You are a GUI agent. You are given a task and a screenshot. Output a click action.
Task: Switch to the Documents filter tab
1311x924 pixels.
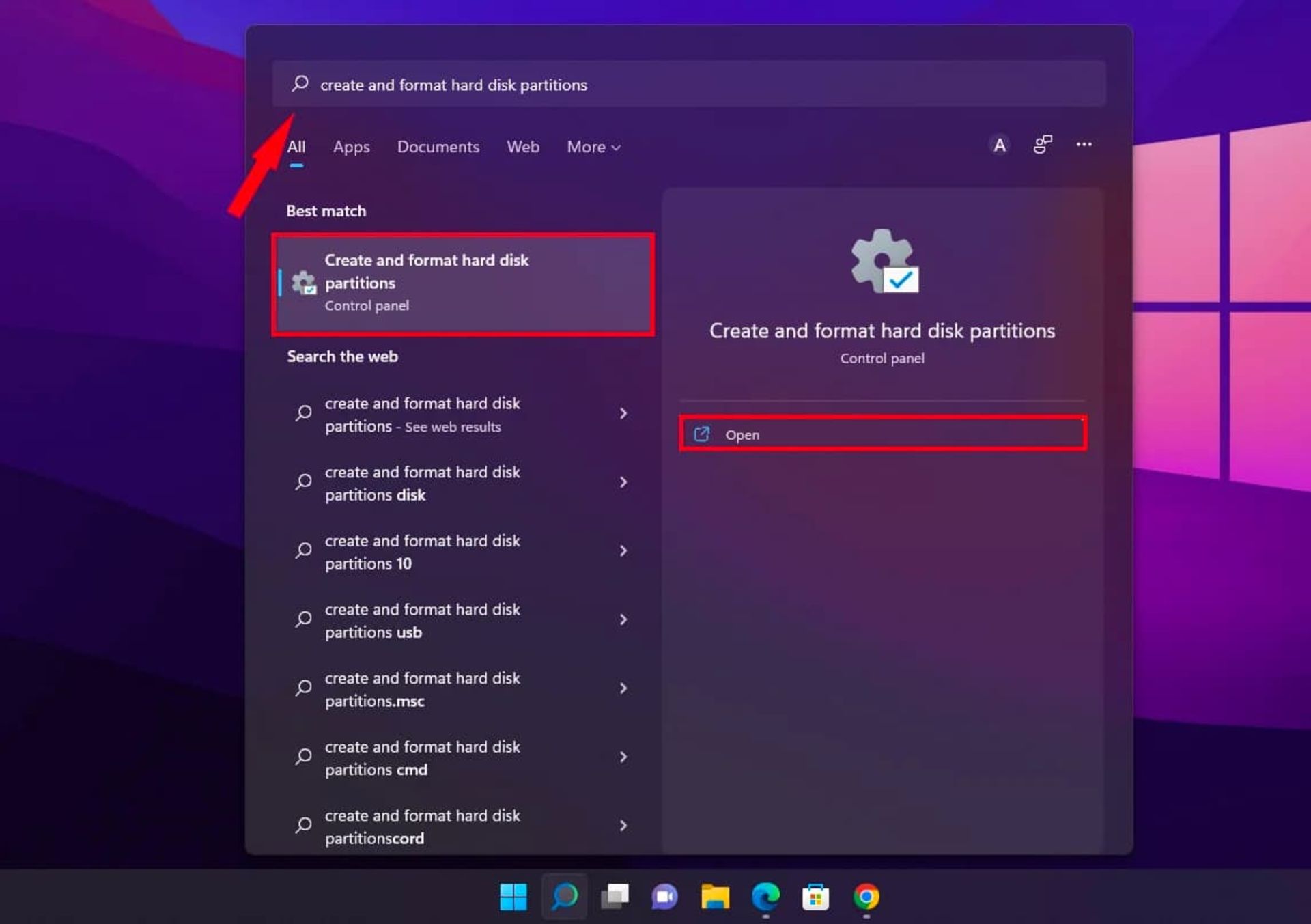click(x=438, y=147)
